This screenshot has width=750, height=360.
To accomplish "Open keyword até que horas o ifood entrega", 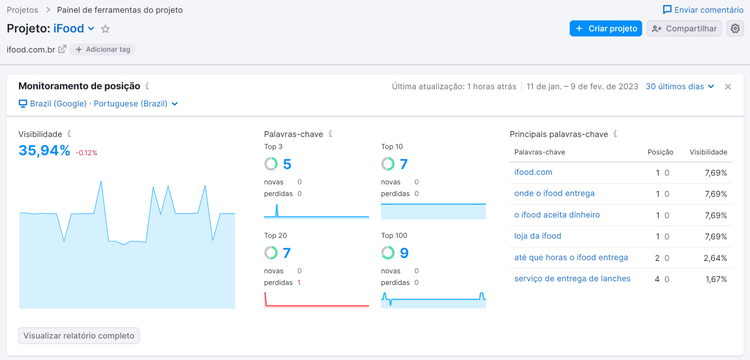I will click(x=571, y=258).
